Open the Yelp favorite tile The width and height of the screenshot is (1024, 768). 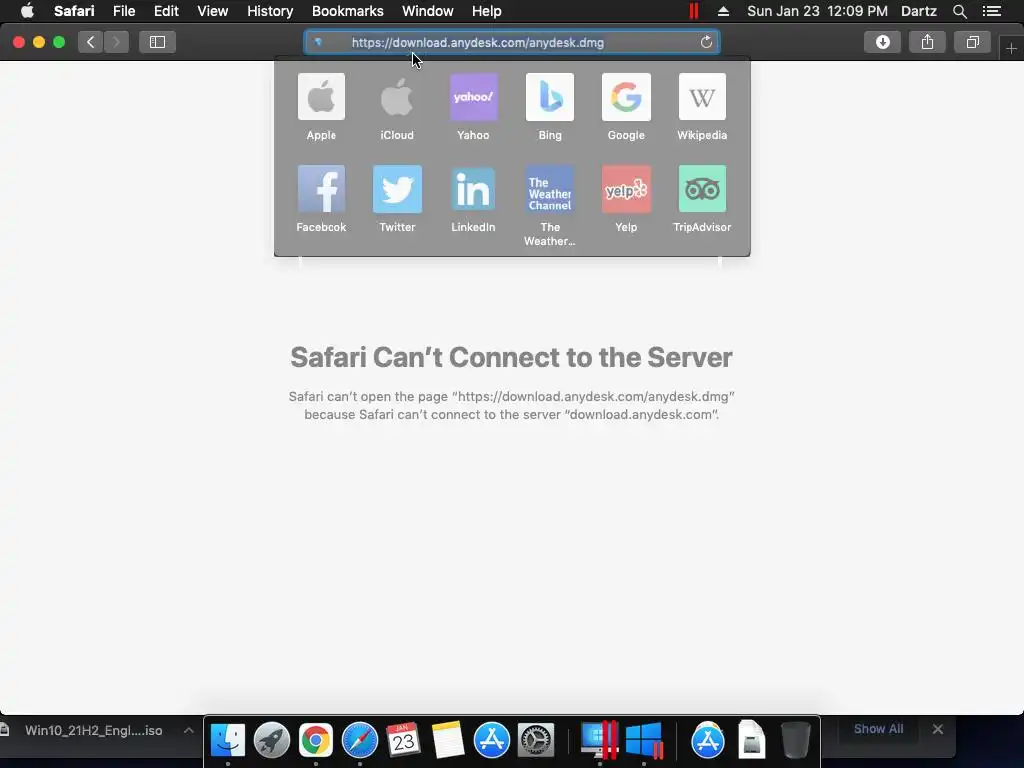pyautogui.click(x=626, y=199)
